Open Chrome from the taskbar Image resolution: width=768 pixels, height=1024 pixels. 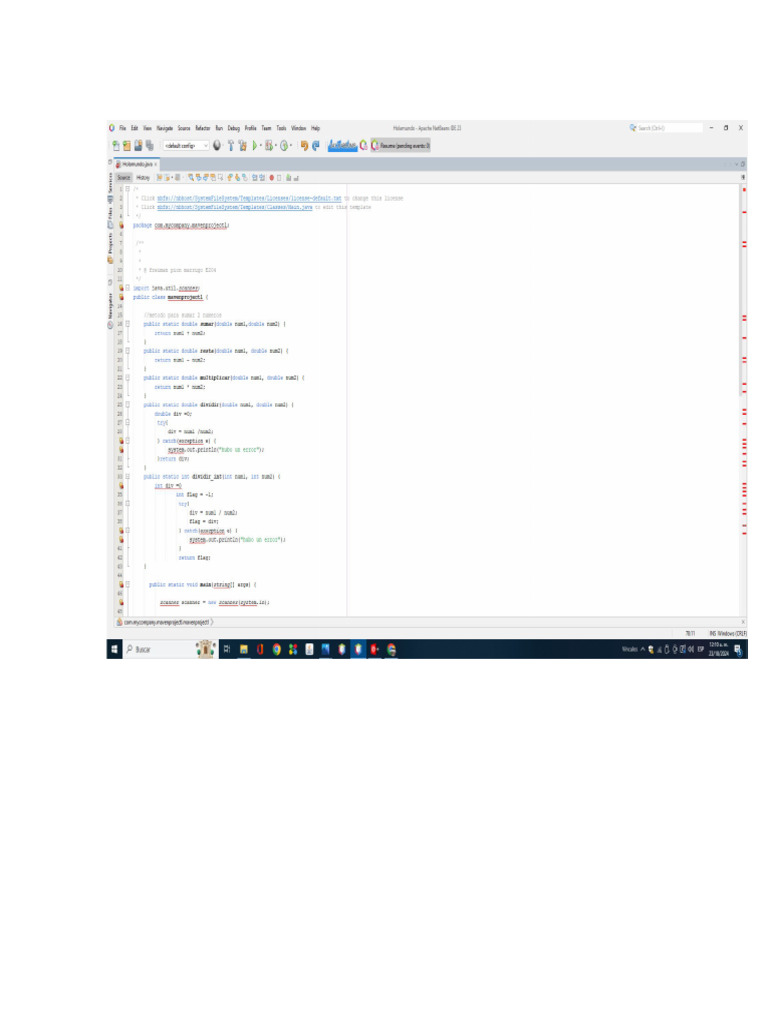[276, 649]
